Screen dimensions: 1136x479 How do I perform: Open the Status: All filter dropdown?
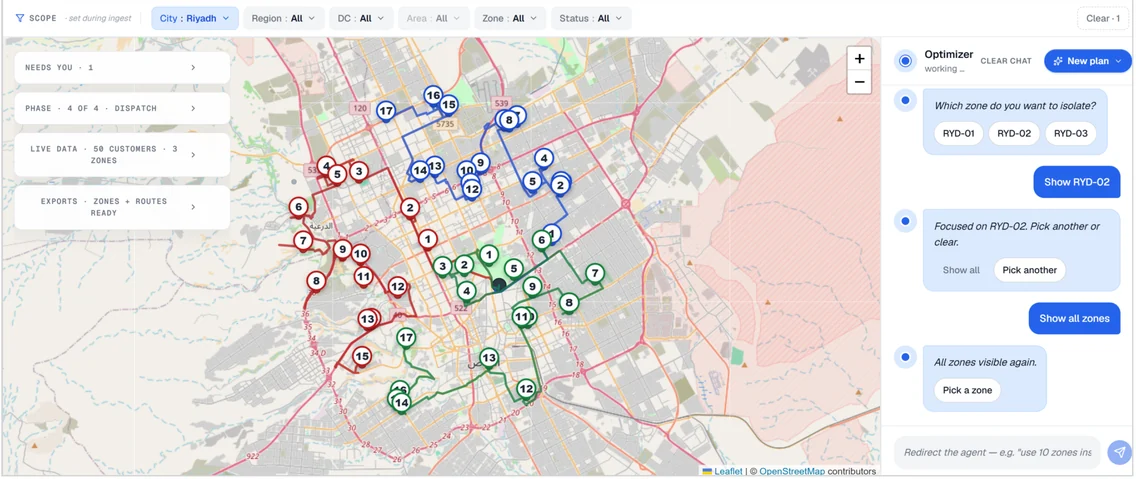click(591, 18)
